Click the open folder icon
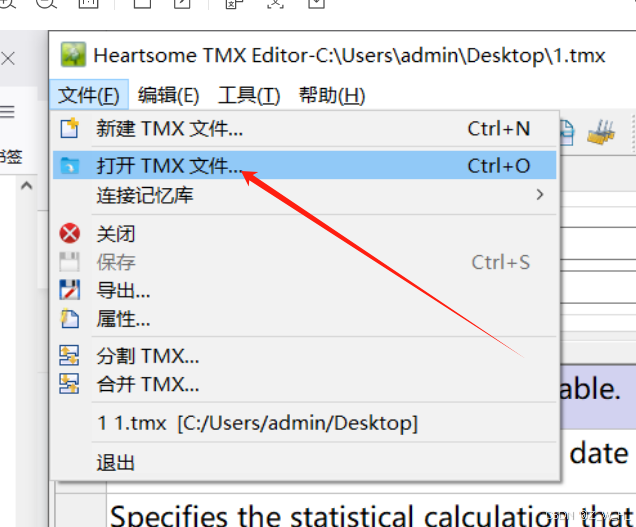 (70, 165)
